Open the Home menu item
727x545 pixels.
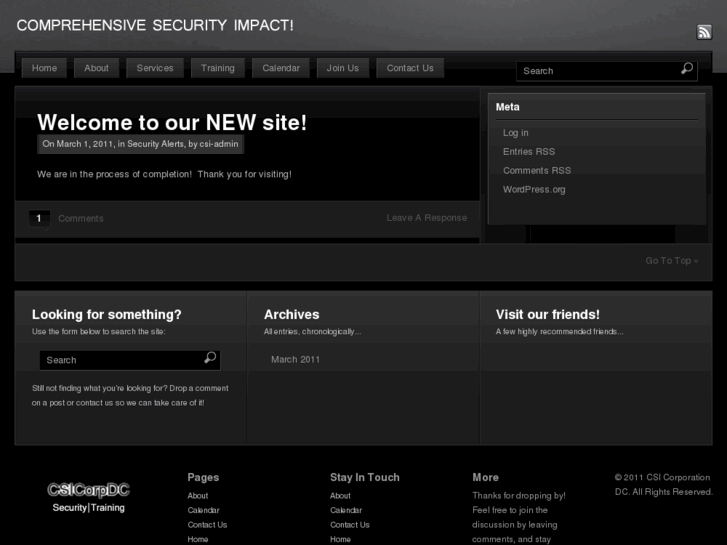(45, 68)
